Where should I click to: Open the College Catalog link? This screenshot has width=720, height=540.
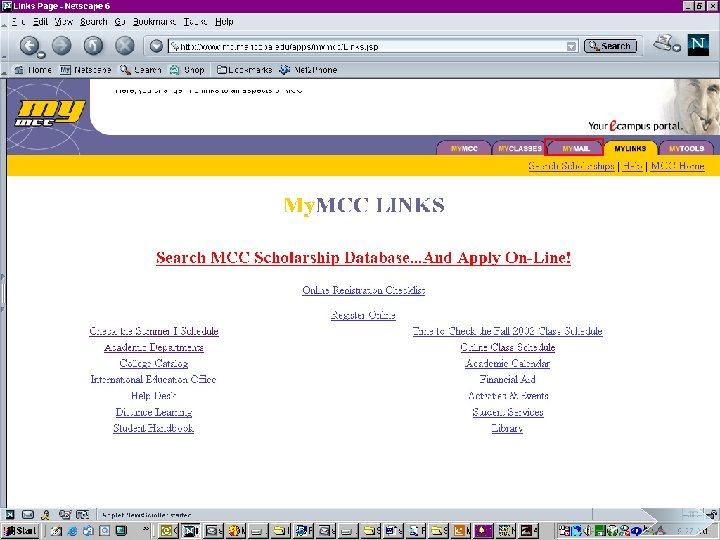[154, 363]
